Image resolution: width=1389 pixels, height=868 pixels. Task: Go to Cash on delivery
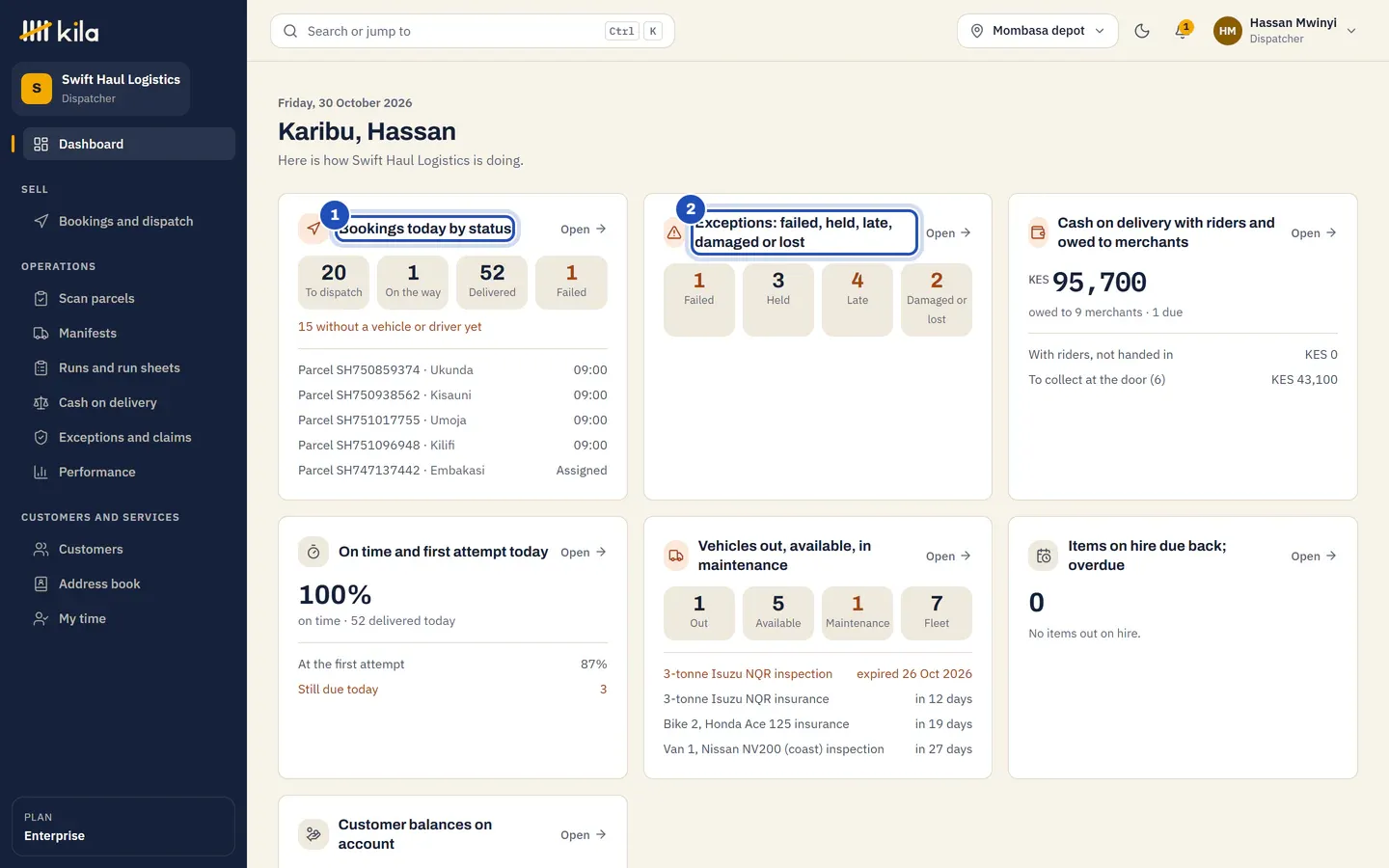pyautogui.click(x=129, y=402)
